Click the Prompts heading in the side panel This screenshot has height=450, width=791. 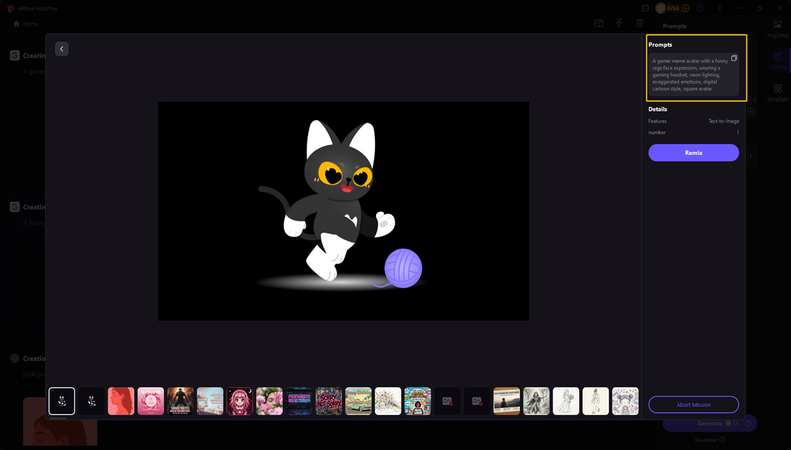click(x=660, y=45)
